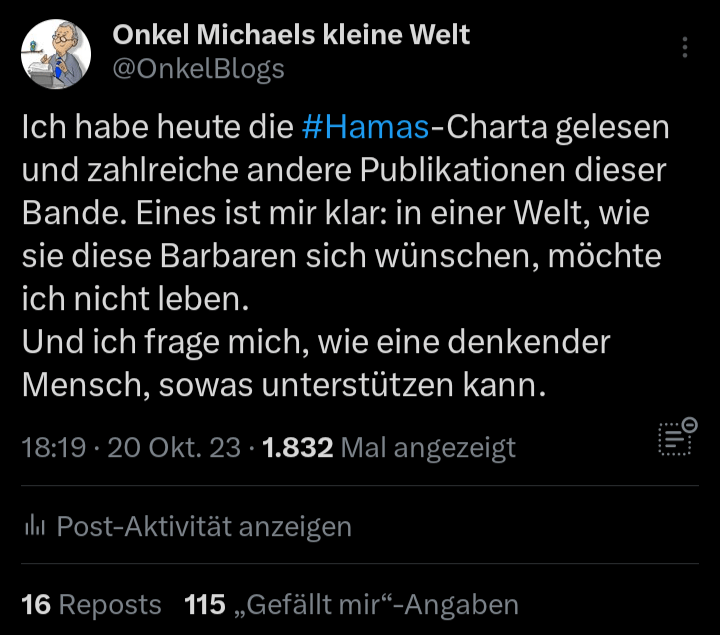Click the note icon beside the view count
This screenshot has height=635, width=720.
coord(677,438)
